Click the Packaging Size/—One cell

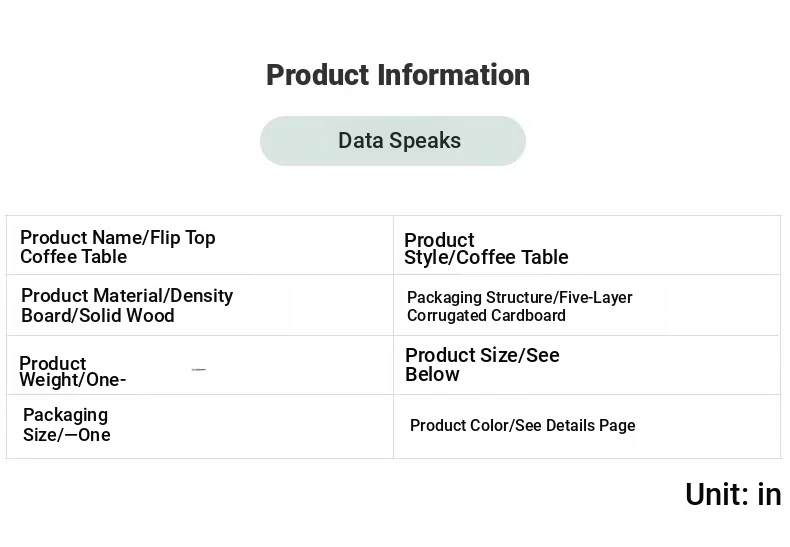[200, 427]
